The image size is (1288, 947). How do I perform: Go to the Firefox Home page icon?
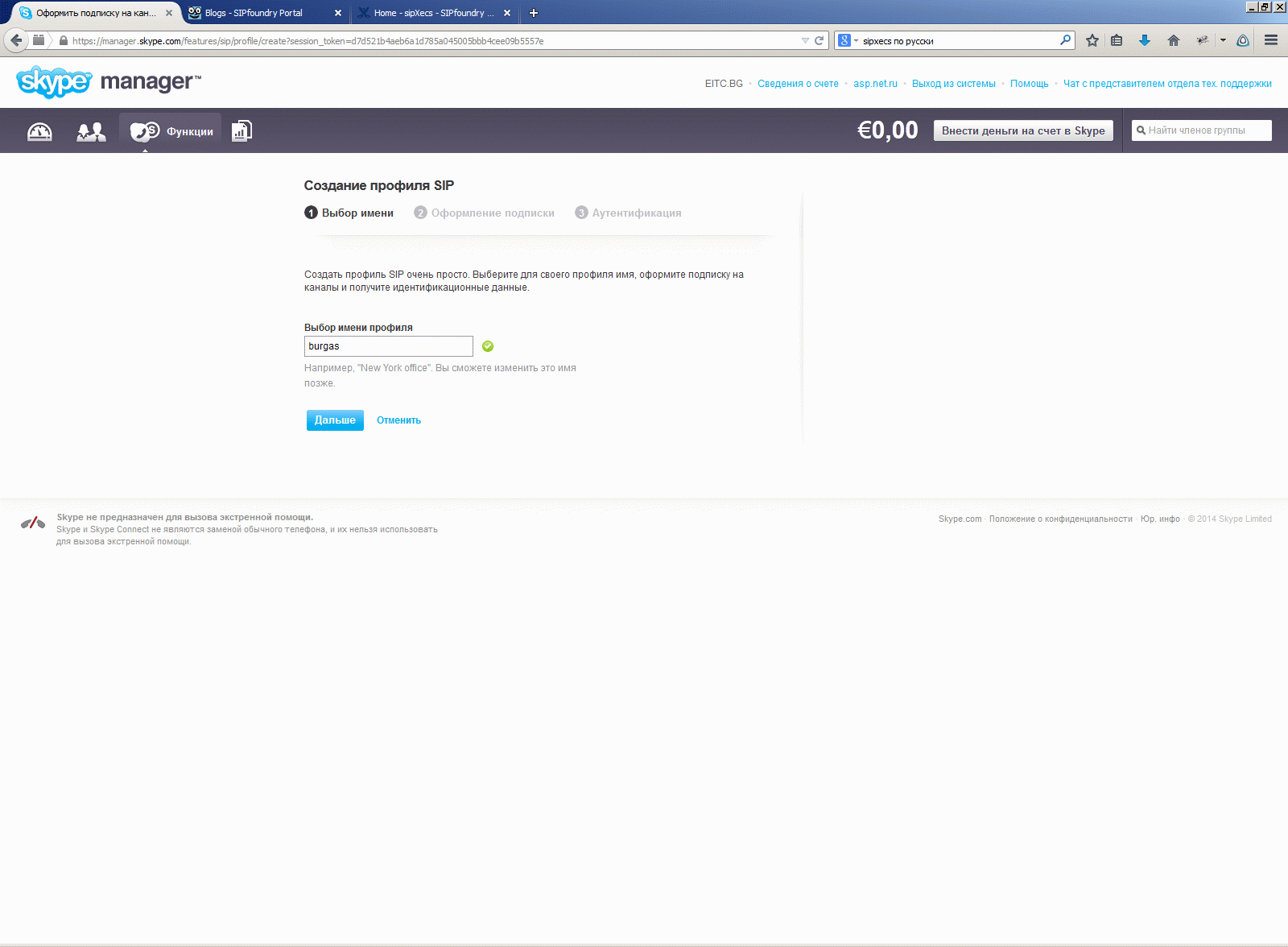pos(1174,40)
